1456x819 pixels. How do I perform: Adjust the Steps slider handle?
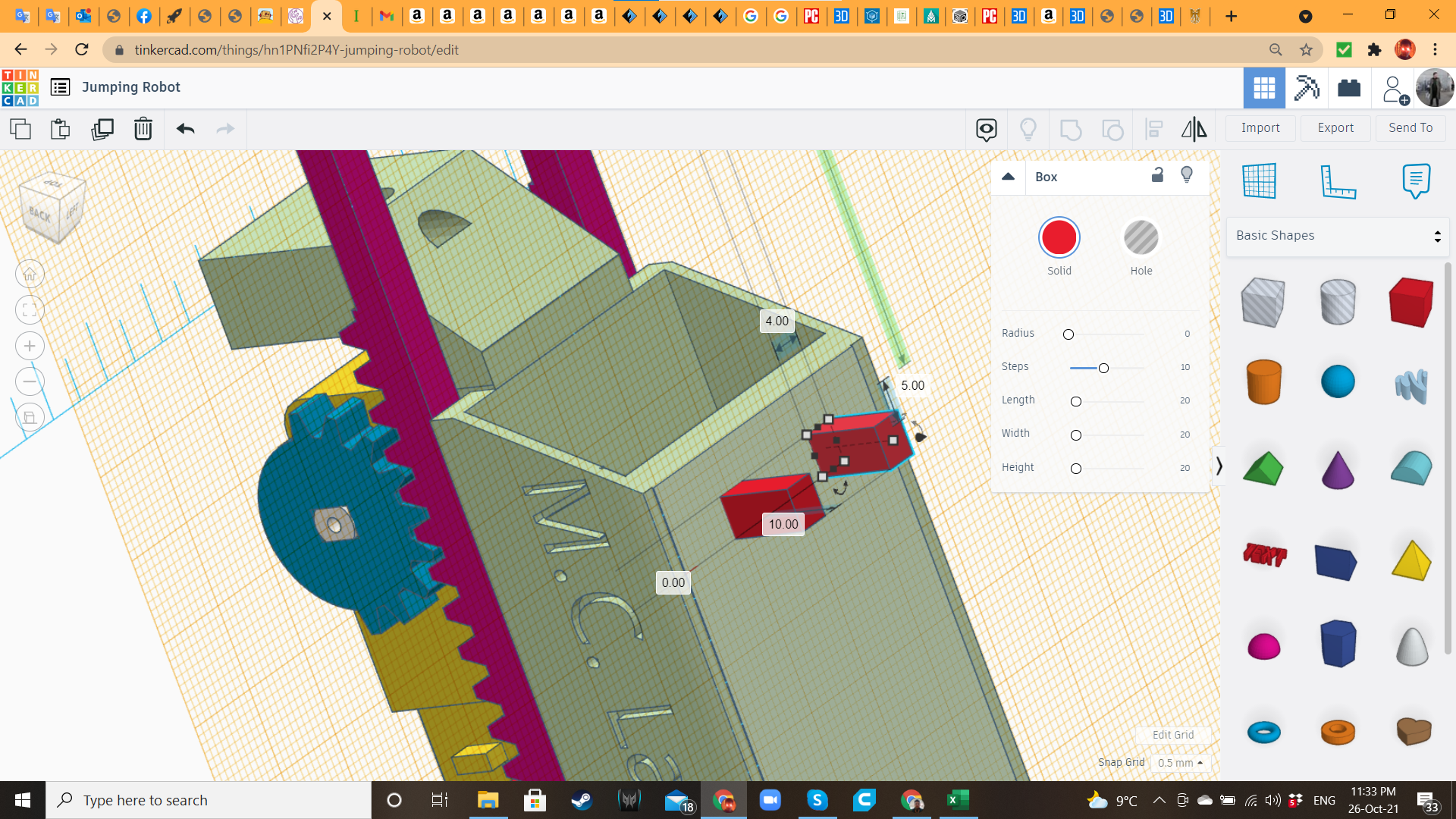point(1103,368)
